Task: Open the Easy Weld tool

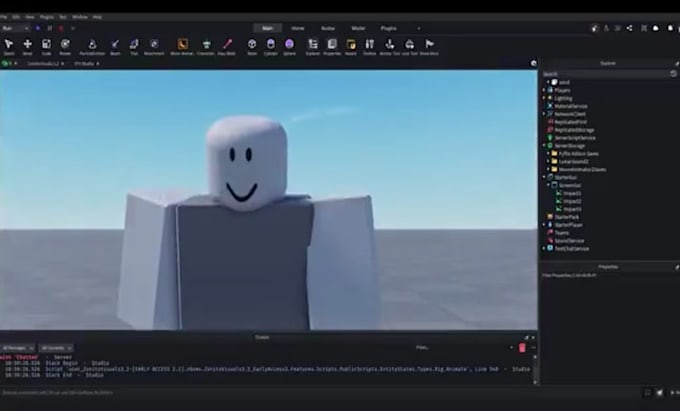Action: click(x=227, y=47)
